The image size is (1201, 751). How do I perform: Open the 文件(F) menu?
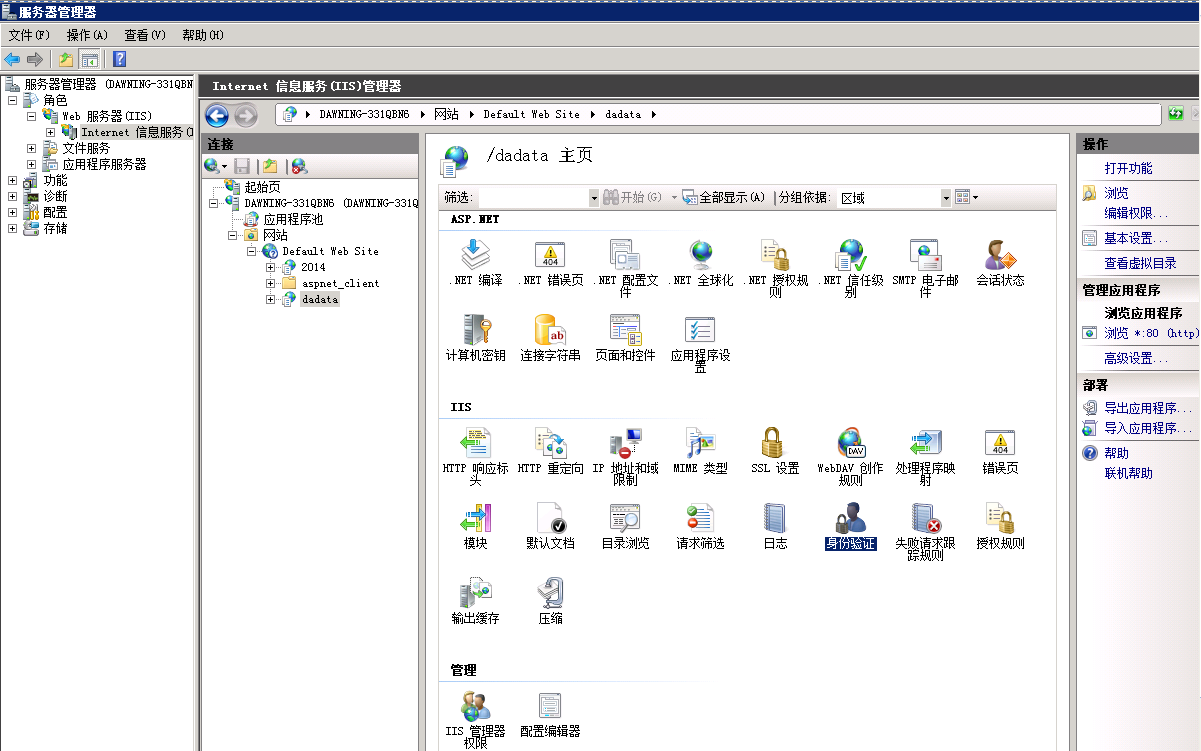[29, 35]
